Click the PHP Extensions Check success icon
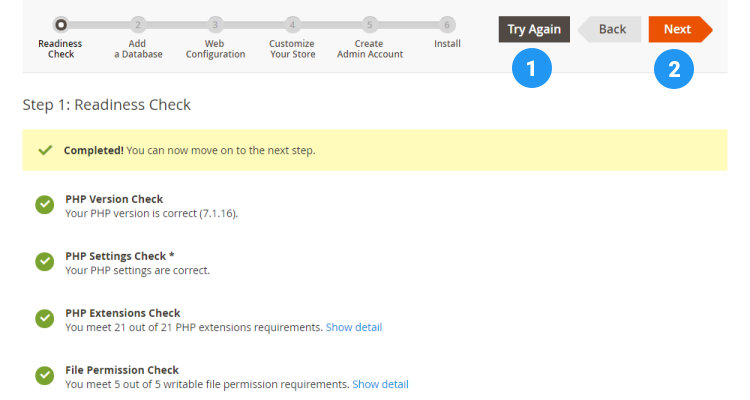Screen dimensions: 750x400 [x=45, y=319]
